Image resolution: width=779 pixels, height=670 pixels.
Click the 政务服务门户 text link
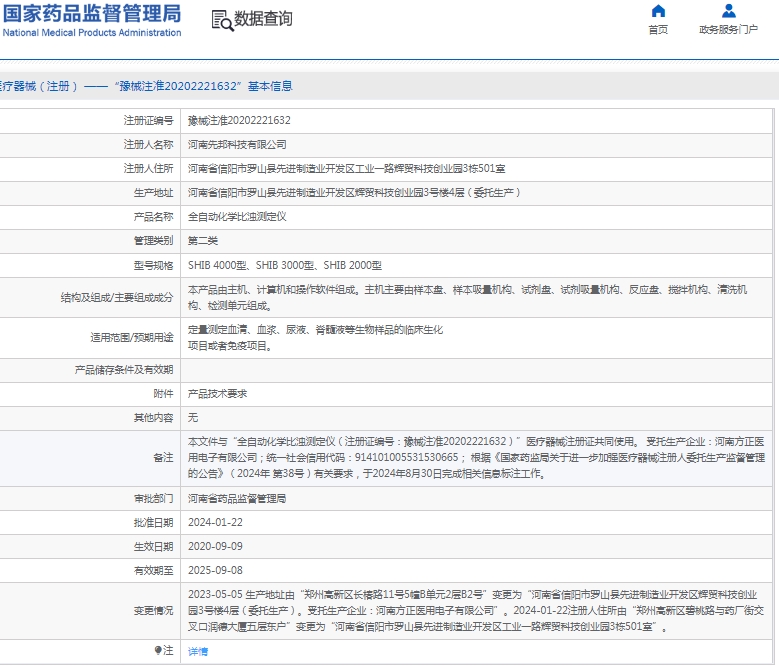728,30
